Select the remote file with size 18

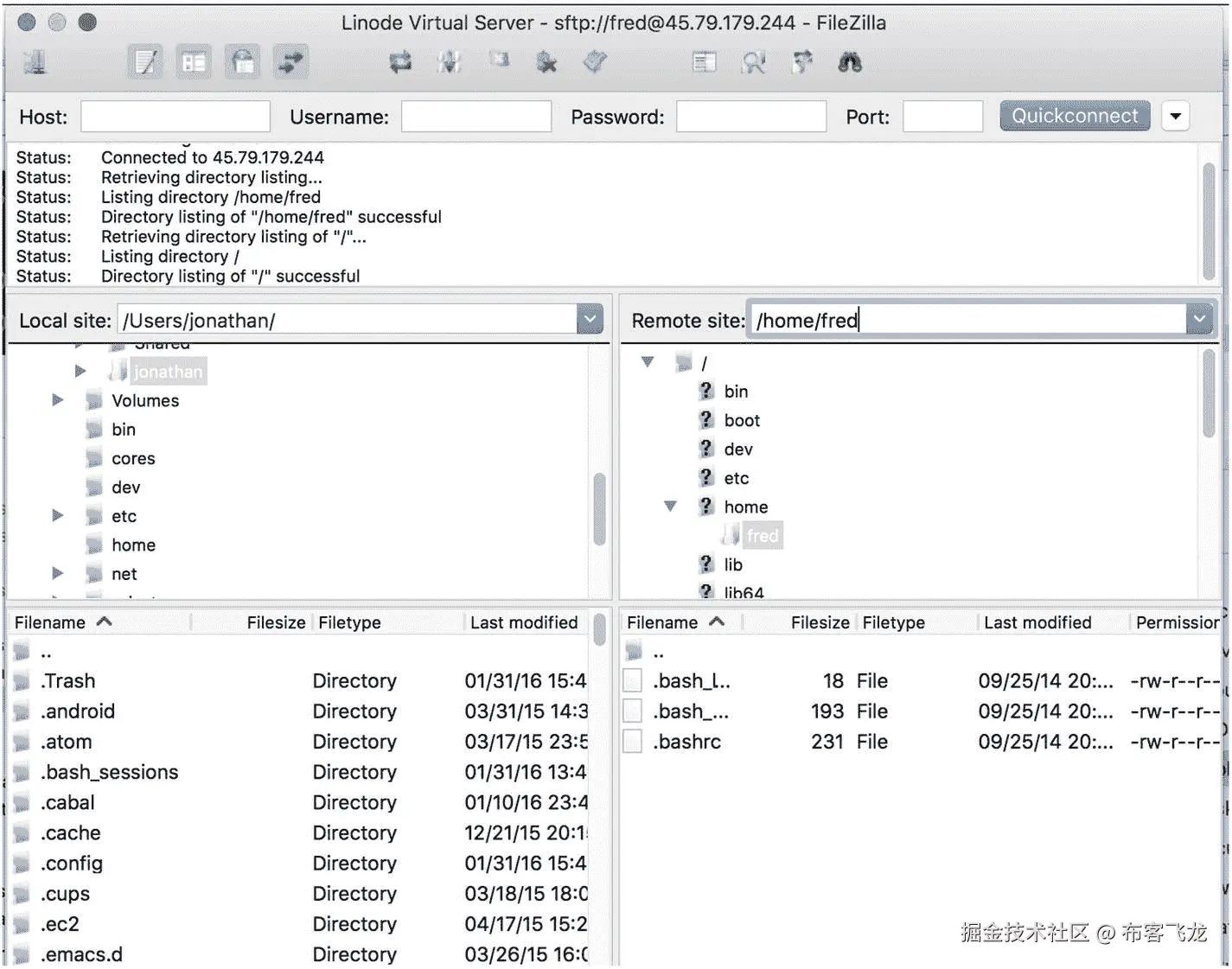(921, 681)
